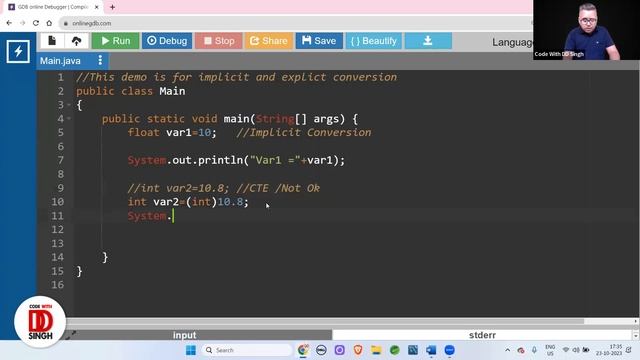Viewport: 640px width, 360px height.
Task: Place cursor on line 1 comment text
Action: [x=236, y=77]
